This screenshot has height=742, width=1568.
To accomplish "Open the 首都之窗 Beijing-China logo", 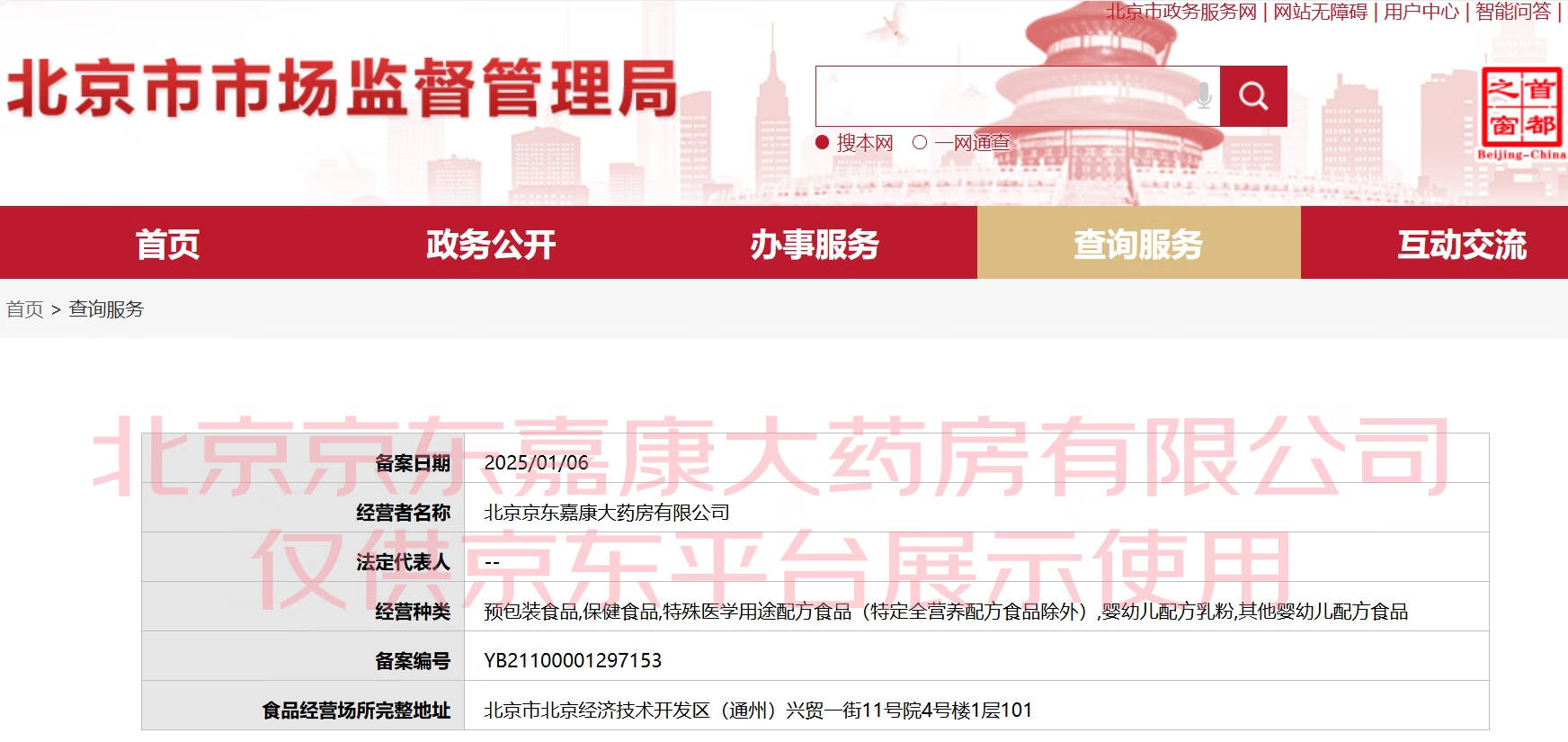I will (x=1521, y=113).
